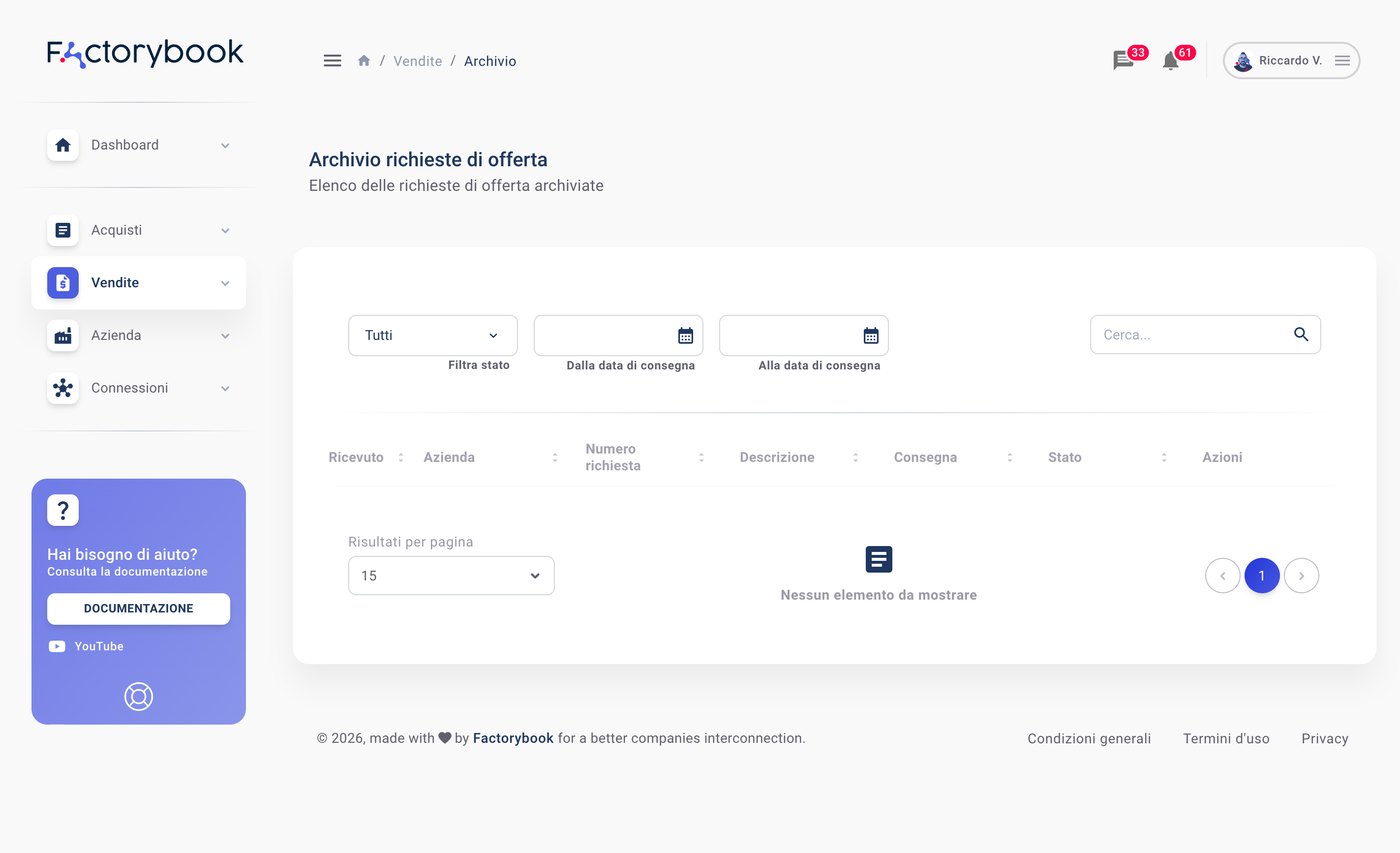Click the home breadcrumb icon
The image size is (1400, 853).
tap(364, 61)
